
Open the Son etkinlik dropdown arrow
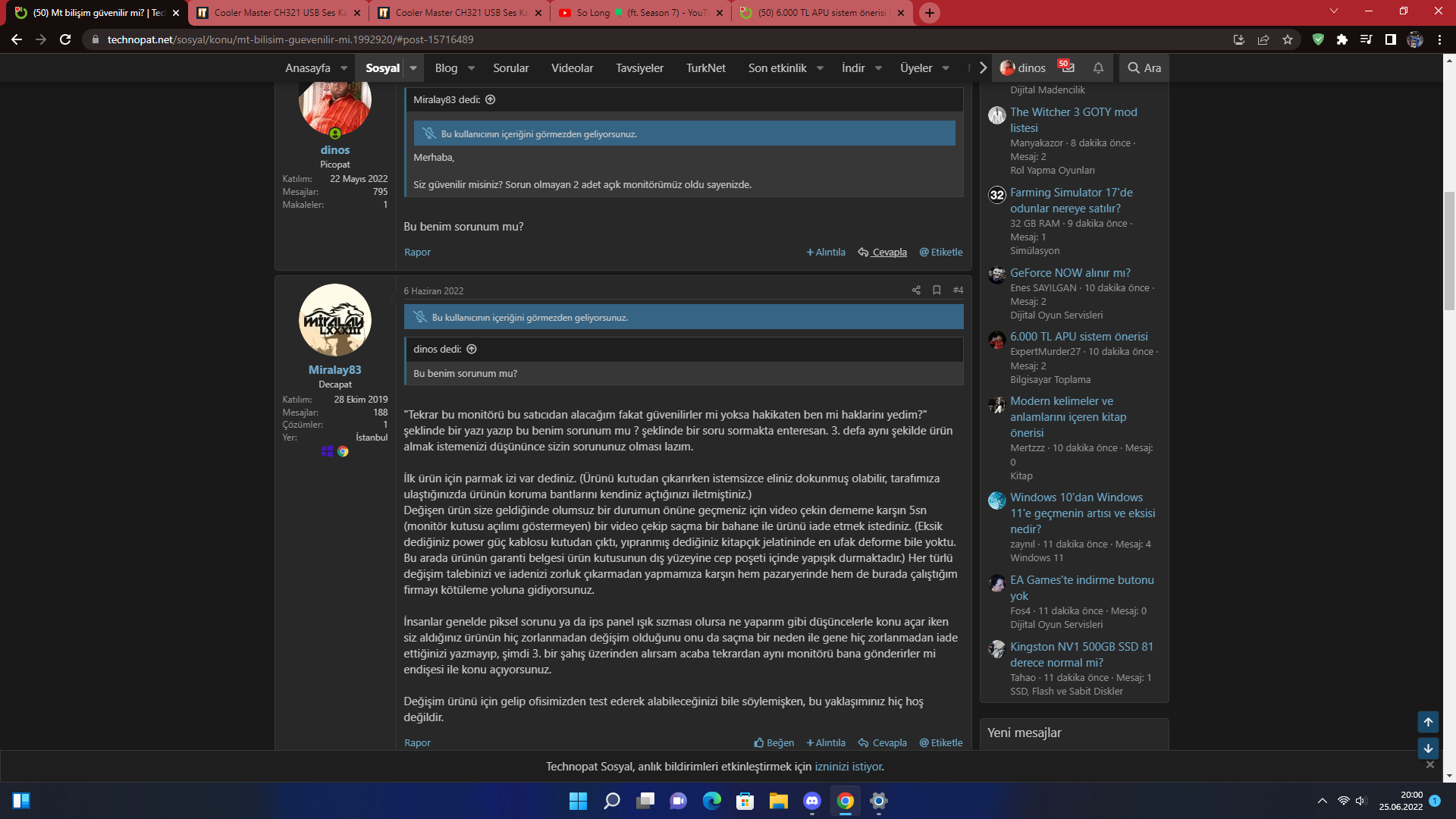tap(820, 68)
